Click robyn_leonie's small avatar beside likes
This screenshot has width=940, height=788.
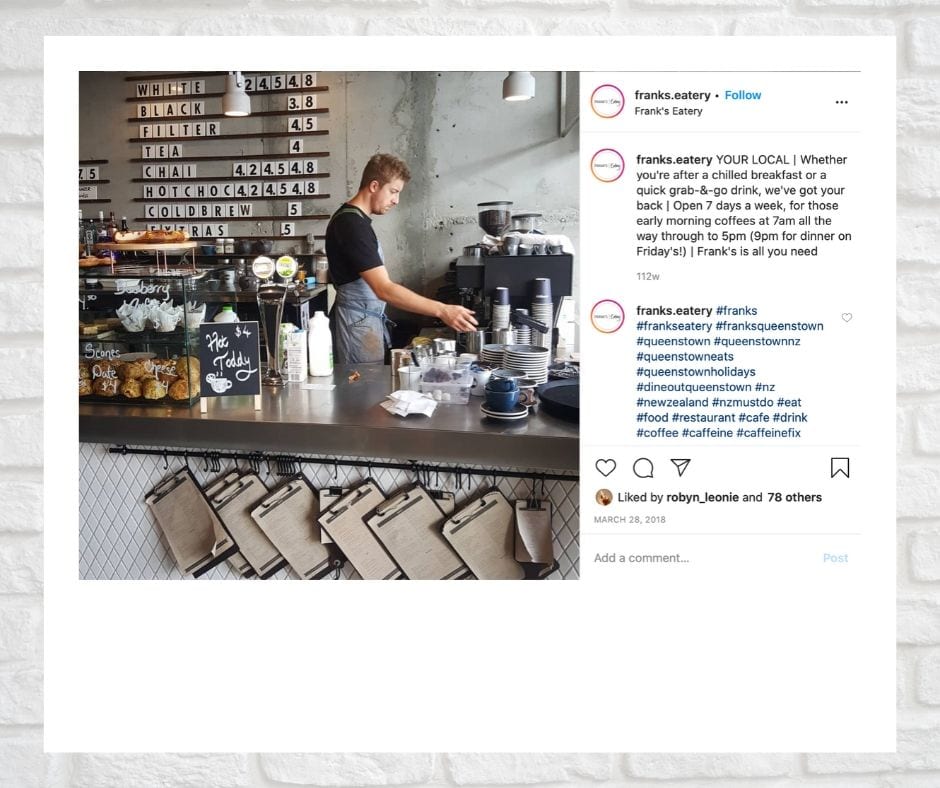point(604,497)
